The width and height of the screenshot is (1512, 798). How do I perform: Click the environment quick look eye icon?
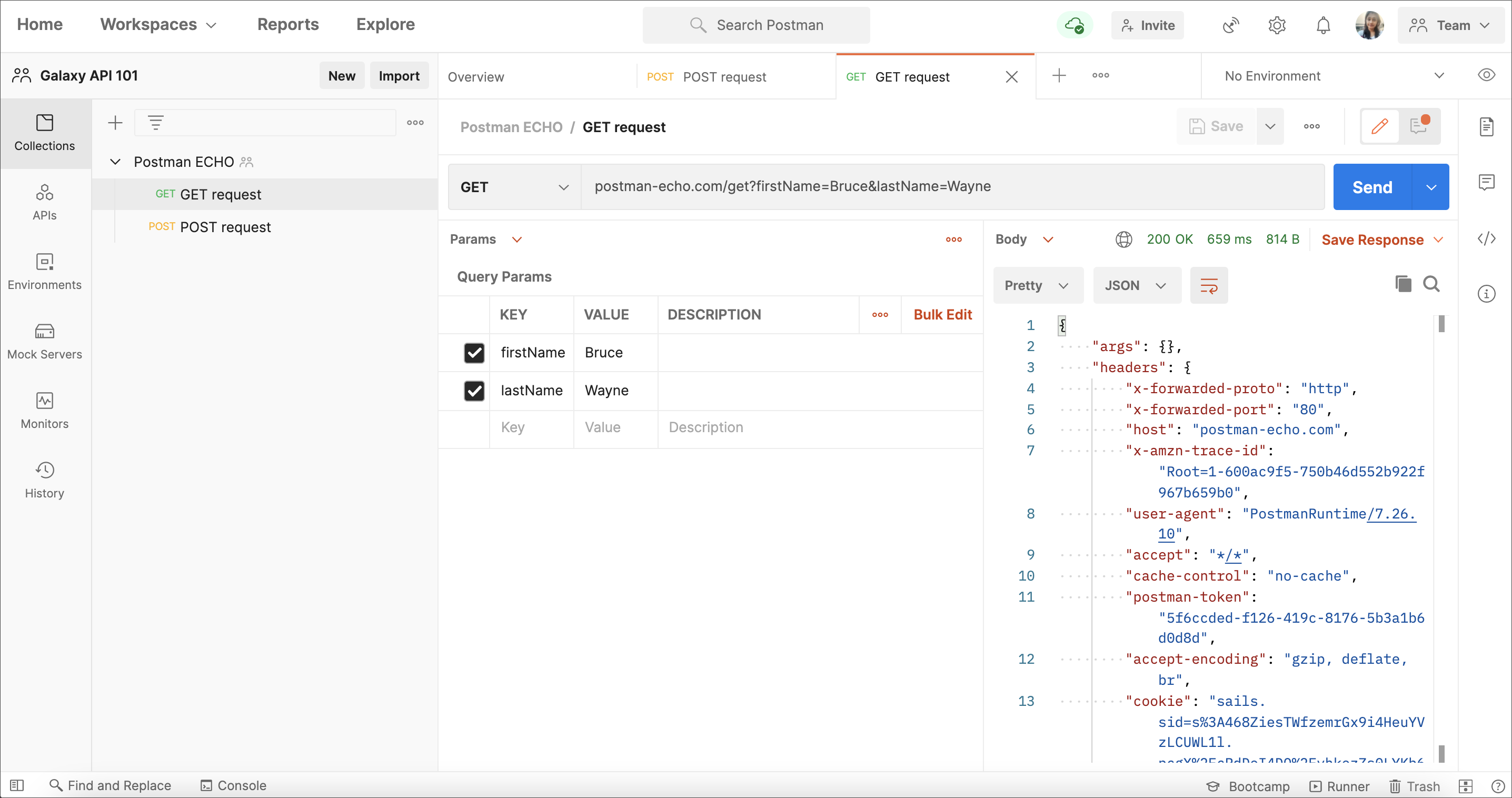click(x=1486, y=75)
